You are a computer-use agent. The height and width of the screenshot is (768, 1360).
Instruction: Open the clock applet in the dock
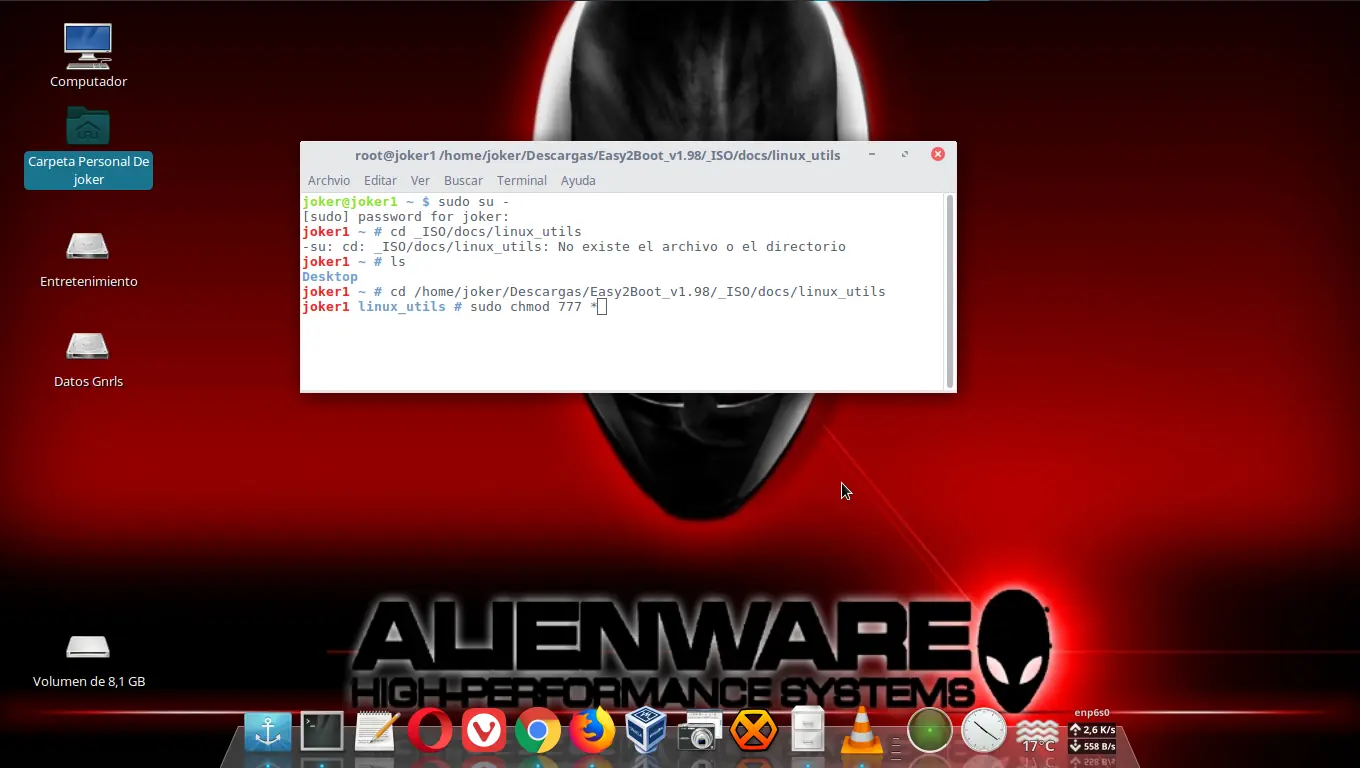984,731
